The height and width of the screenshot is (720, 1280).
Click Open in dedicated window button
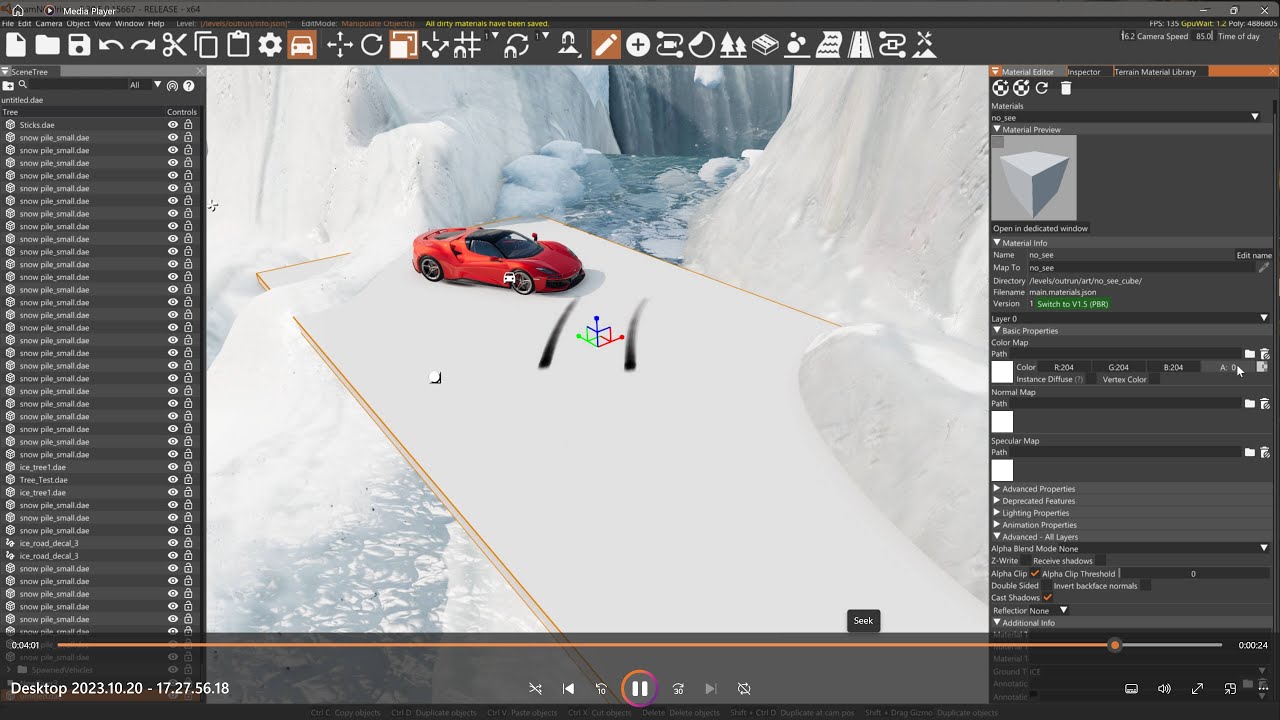(1040, 229)
